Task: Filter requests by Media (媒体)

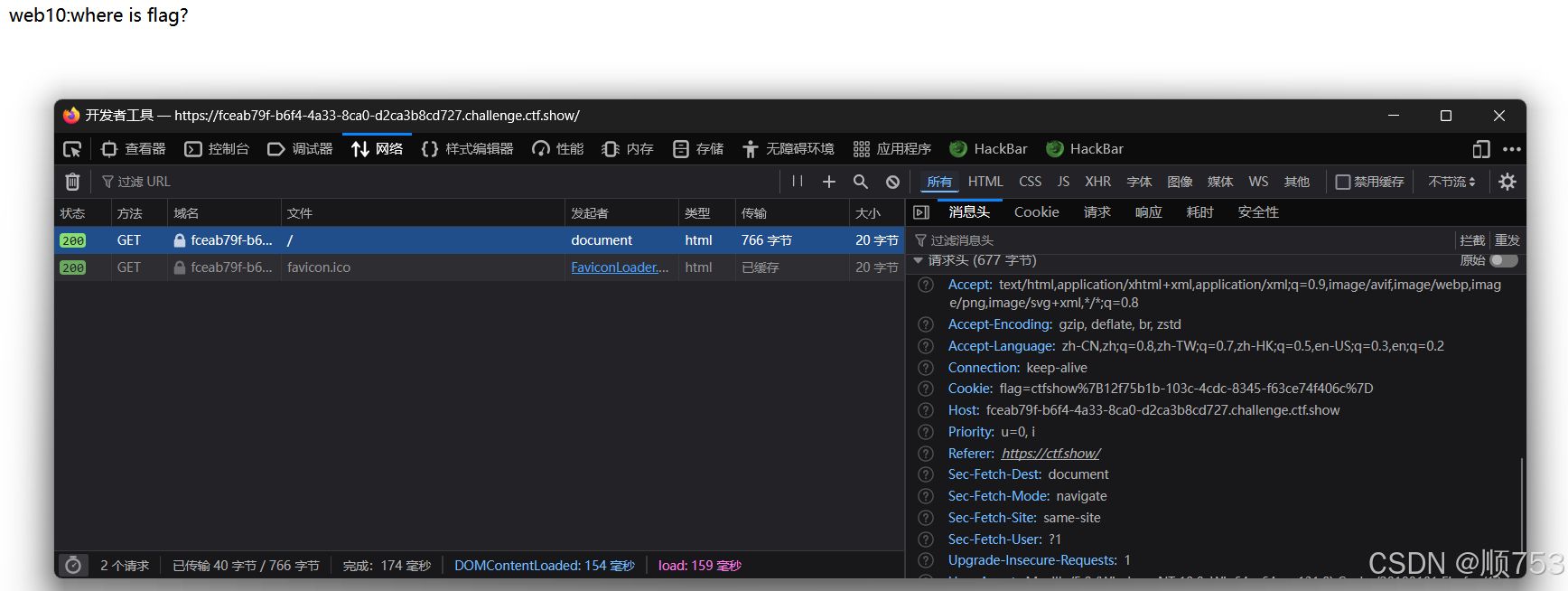Action: click(x=1220, y=182)
